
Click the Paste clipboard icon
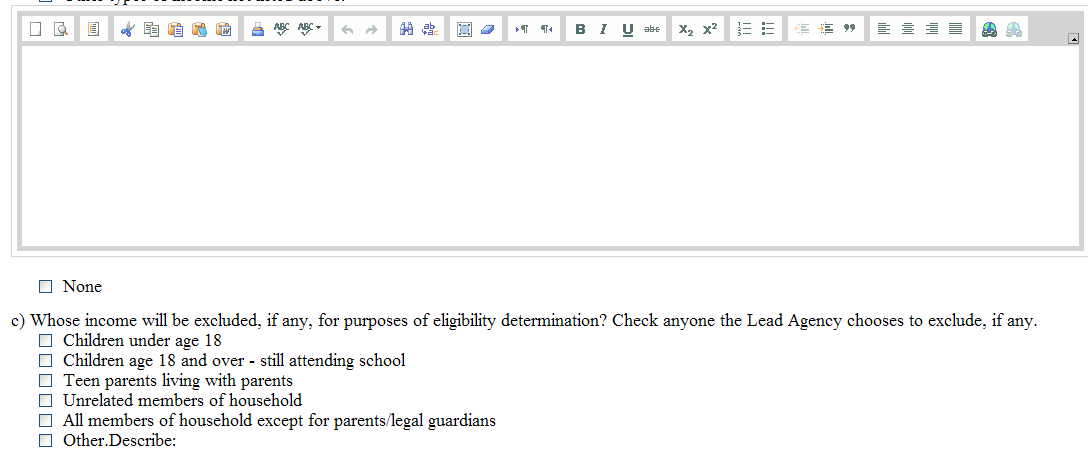coord(176,29)
